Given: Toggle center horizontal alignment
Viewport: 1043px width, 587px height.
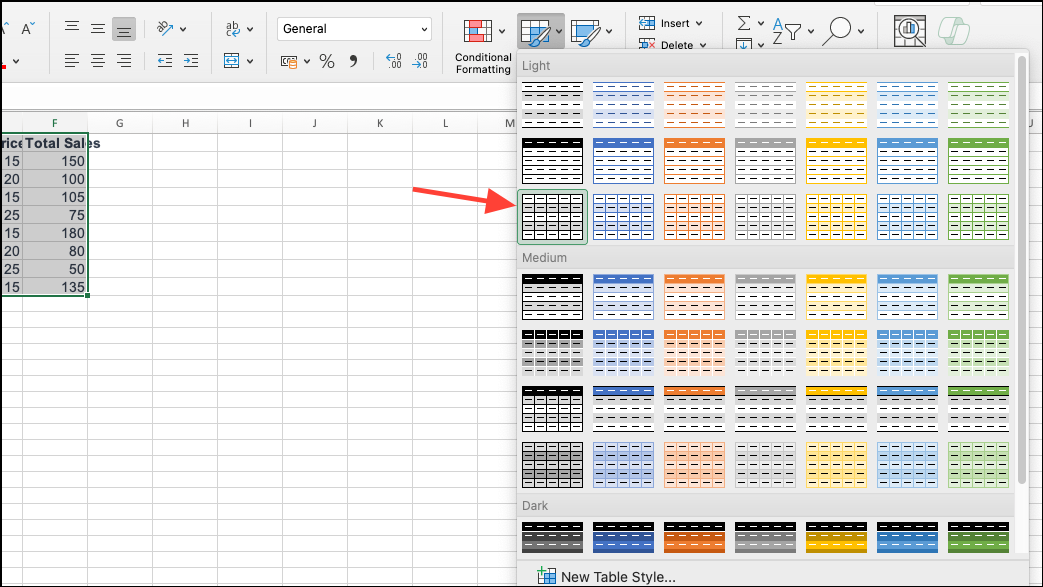Looking at the screenshot, I should click(98, 61).
